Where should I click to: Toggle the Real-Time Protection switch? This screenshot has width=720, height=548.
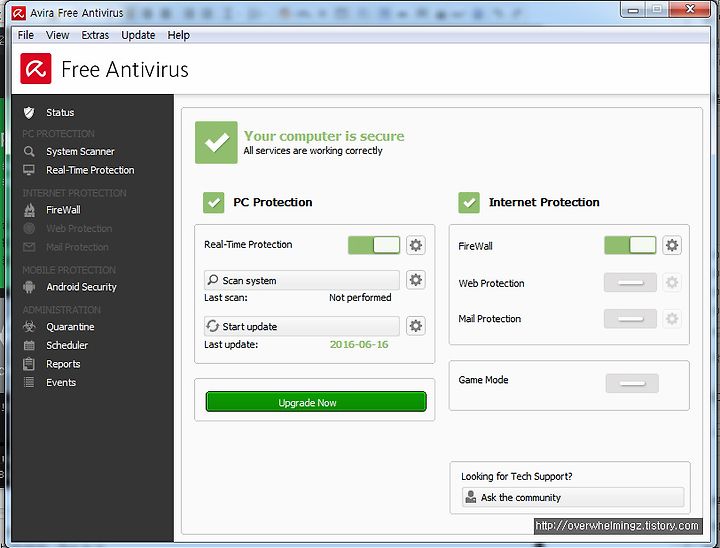(x=374, y=245)
